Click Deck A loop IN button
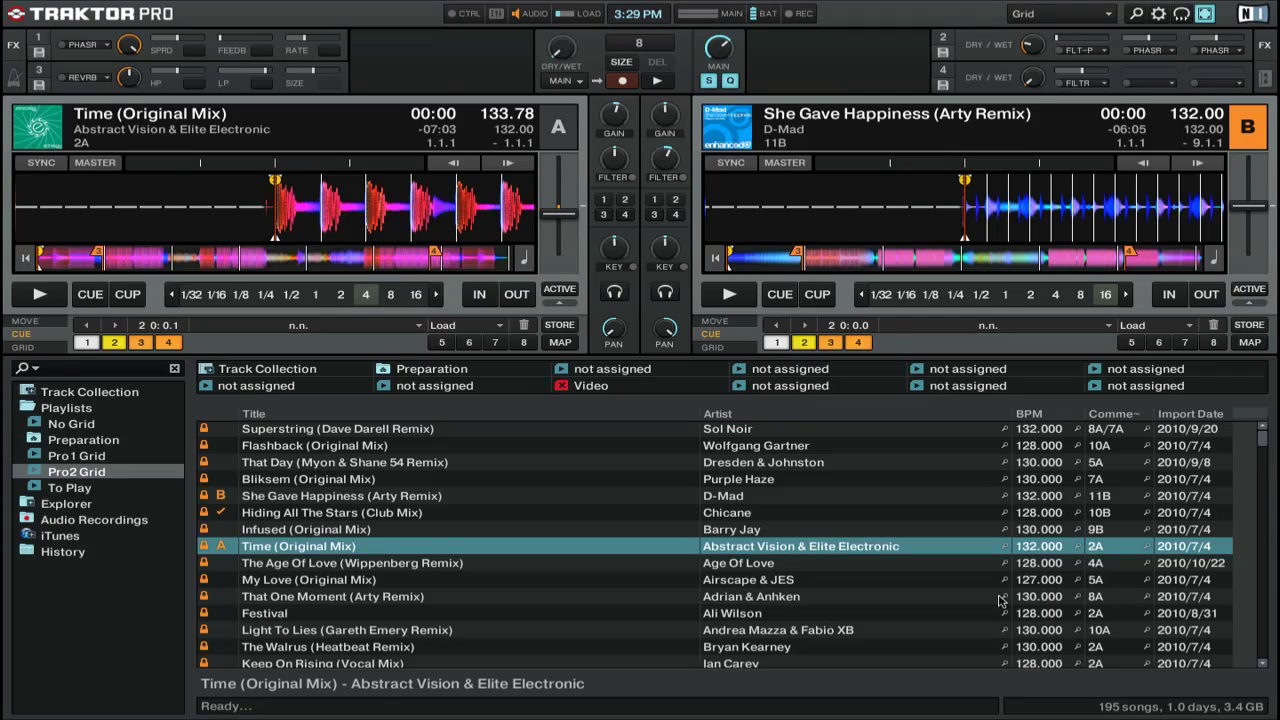Image resolution: width=1280 pixels, height=720 pixels. [x=479, y=294]
